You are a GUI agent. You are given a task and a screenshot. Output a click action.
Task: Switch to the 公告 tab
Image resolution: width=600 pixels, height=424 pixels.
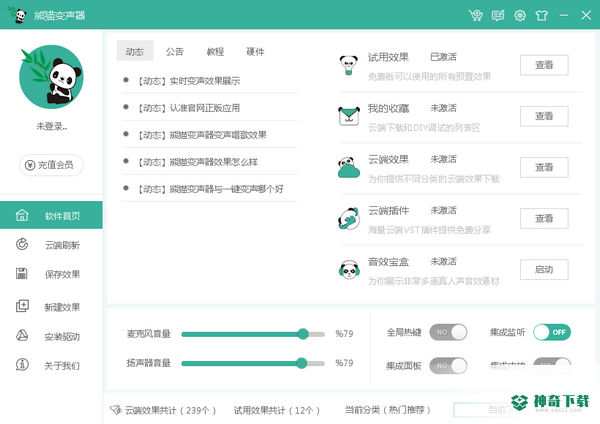point(175,51)
